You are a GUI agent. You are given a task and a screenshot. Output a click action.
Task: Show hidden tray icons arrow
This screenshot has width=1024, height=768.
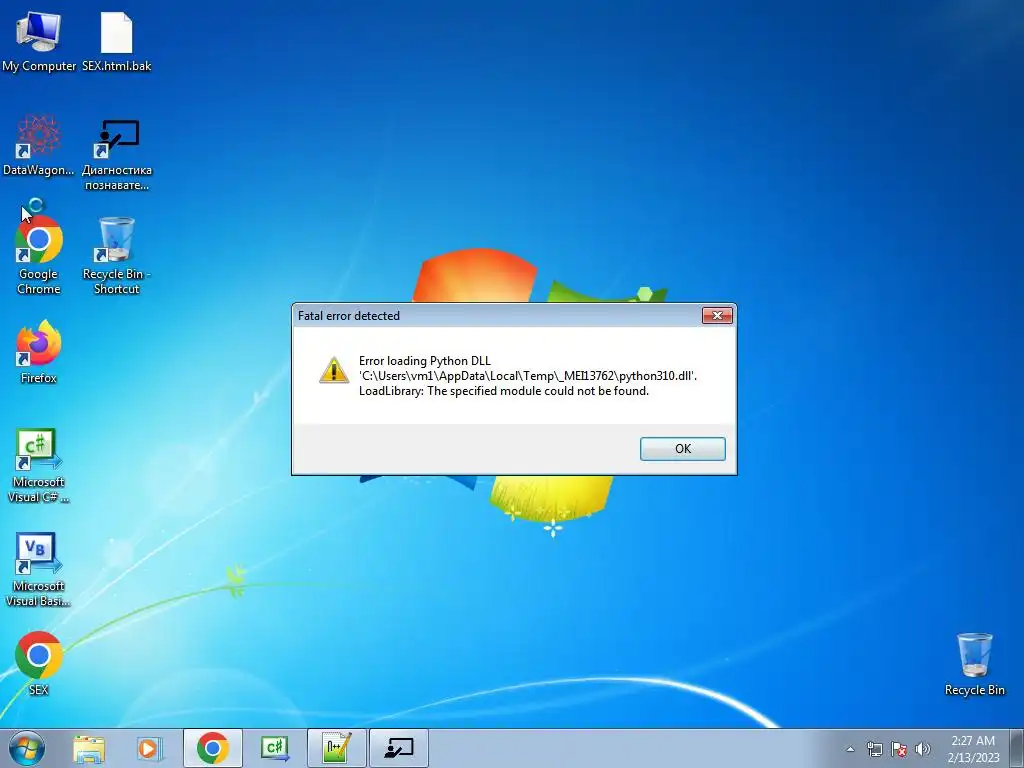tap(850, 749)
